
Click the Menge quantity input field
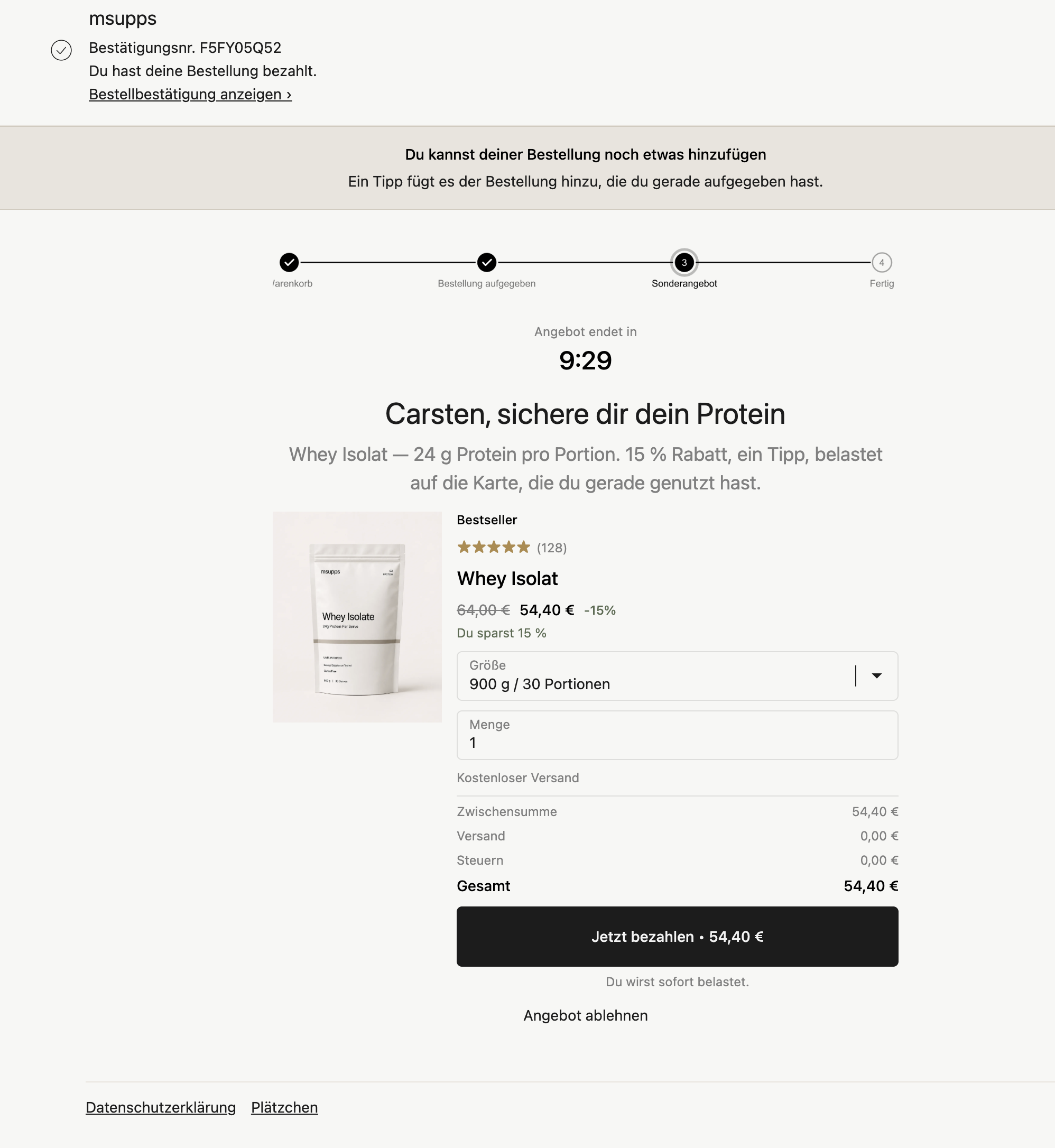click(x=678, y=735)
